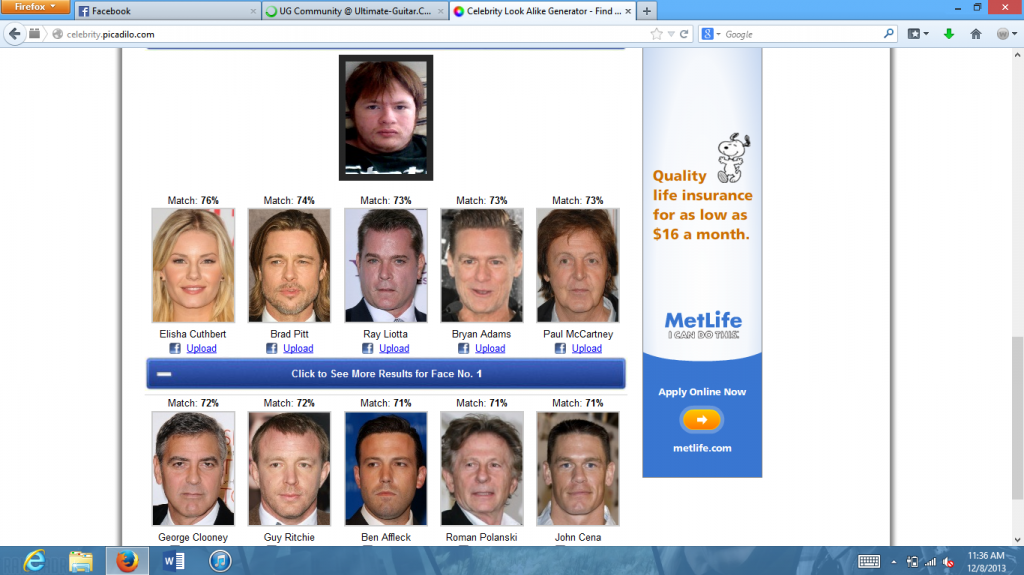Open the touch keyboard tray icon
1024x575 pixels.
pos(869,561)
